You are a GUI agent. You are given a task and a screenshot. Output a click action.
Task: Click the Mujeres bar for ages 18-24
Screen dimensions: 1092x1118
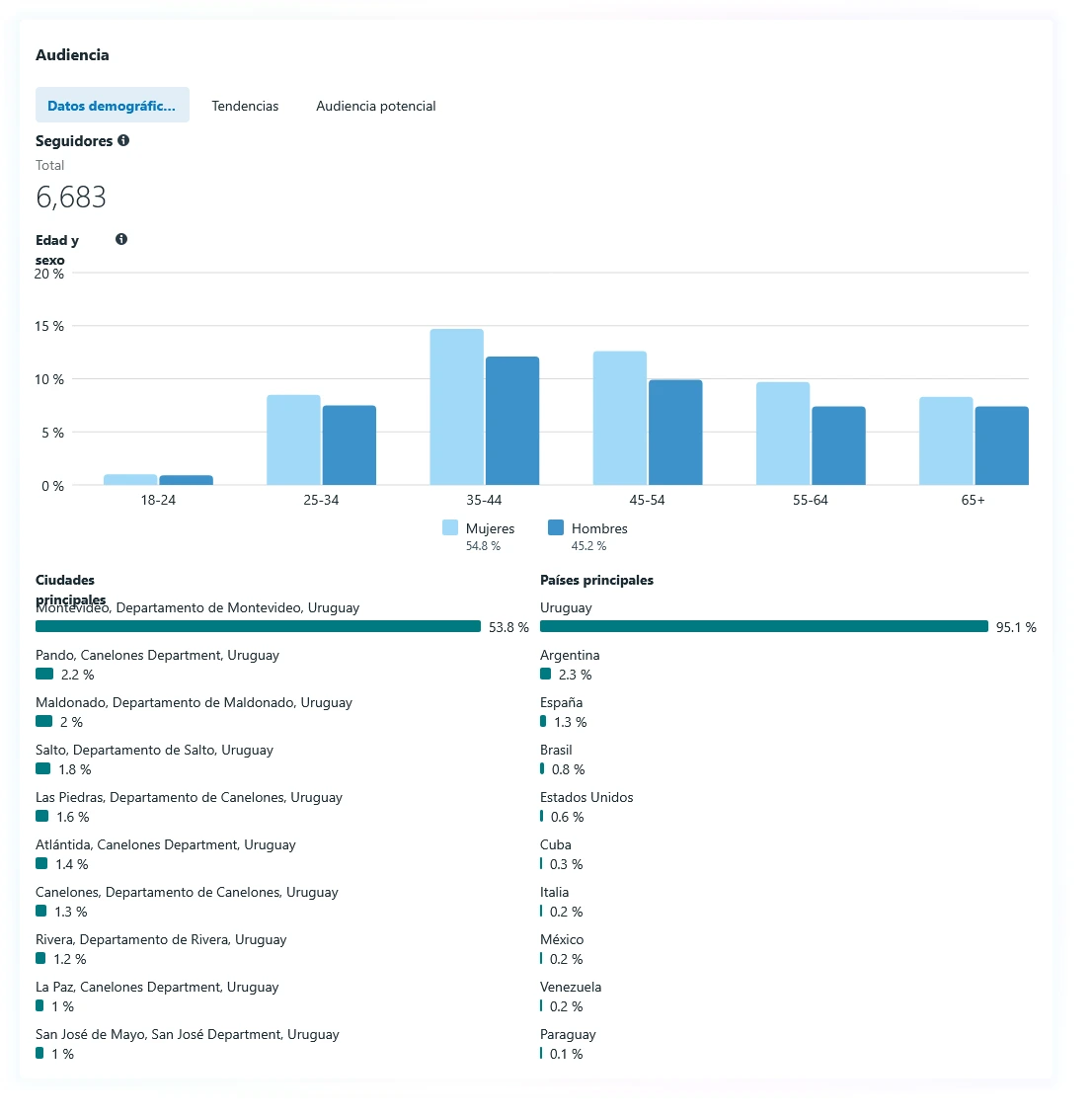point(130,480)
